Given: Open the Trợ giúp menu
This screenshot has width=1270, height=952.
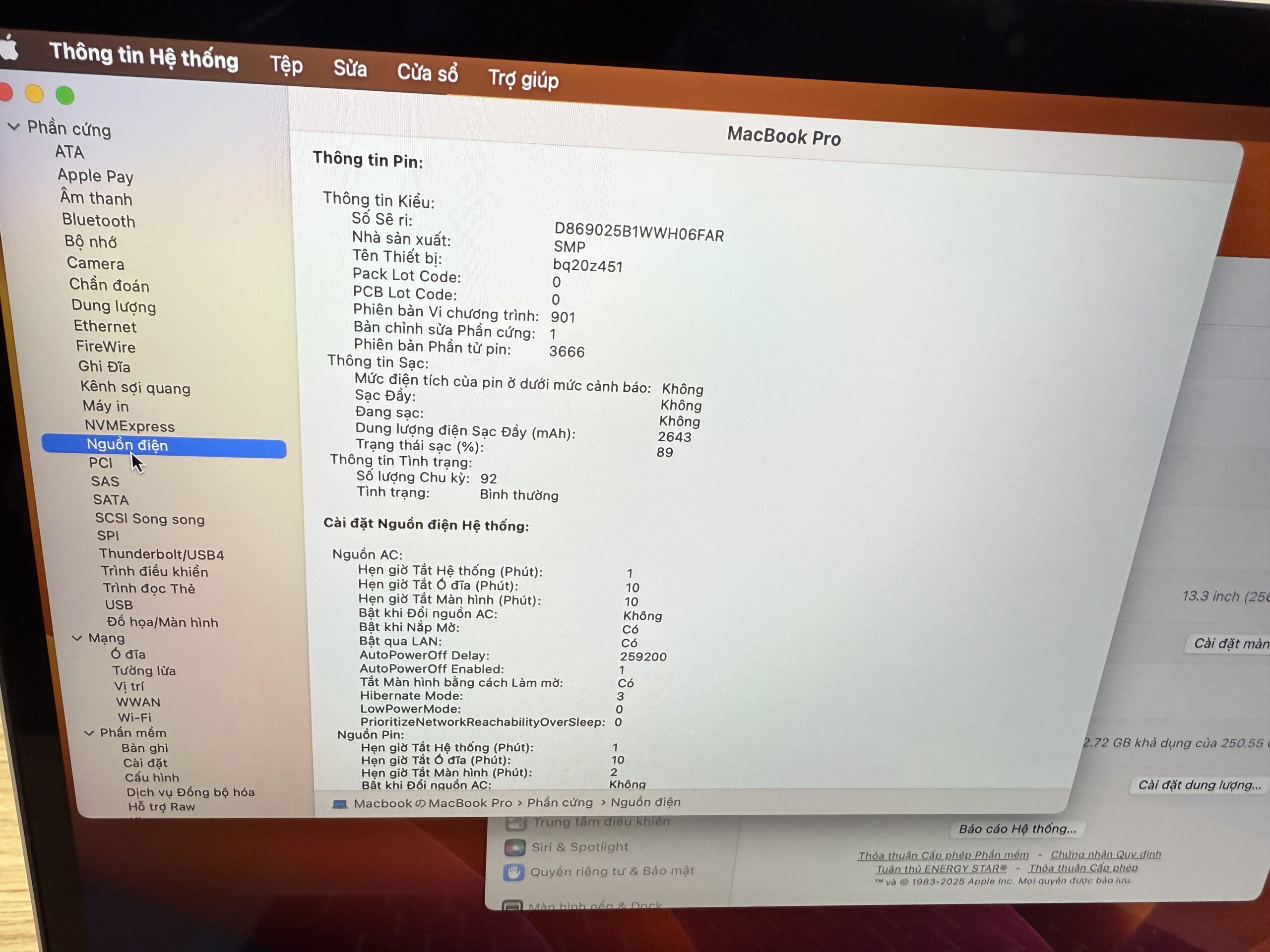Looking at the screenshot, I should tap(523, 79).
